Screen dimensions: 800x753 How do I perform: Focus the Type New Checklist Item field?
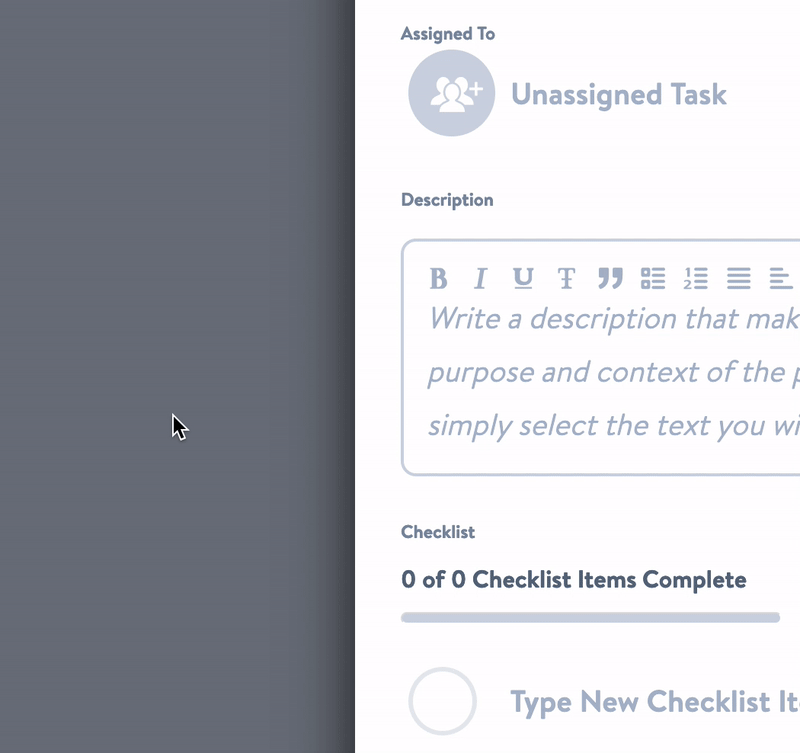[x=655, y=701]
